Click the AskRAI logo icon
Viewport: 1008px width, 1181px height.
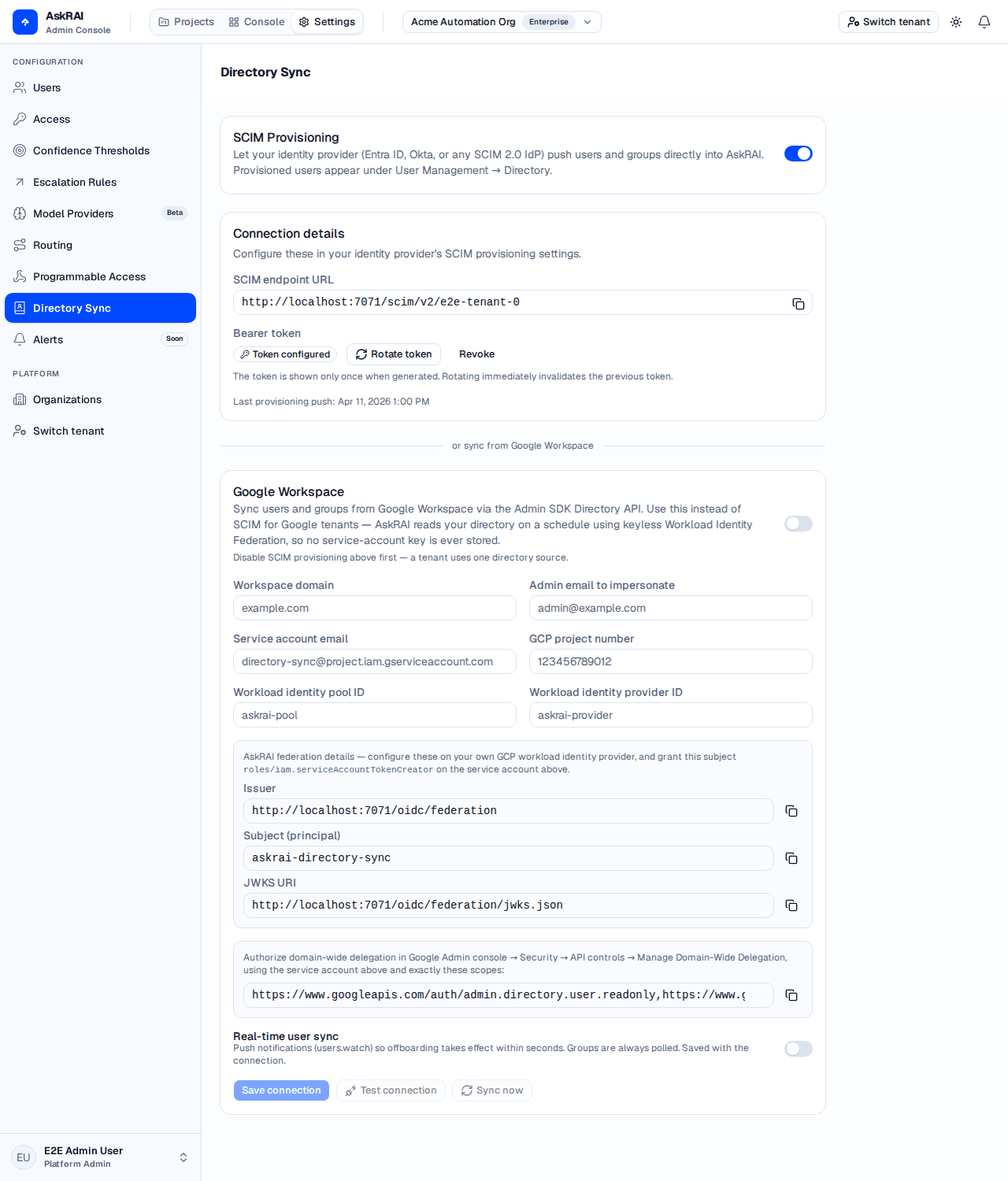click(25, 22)
